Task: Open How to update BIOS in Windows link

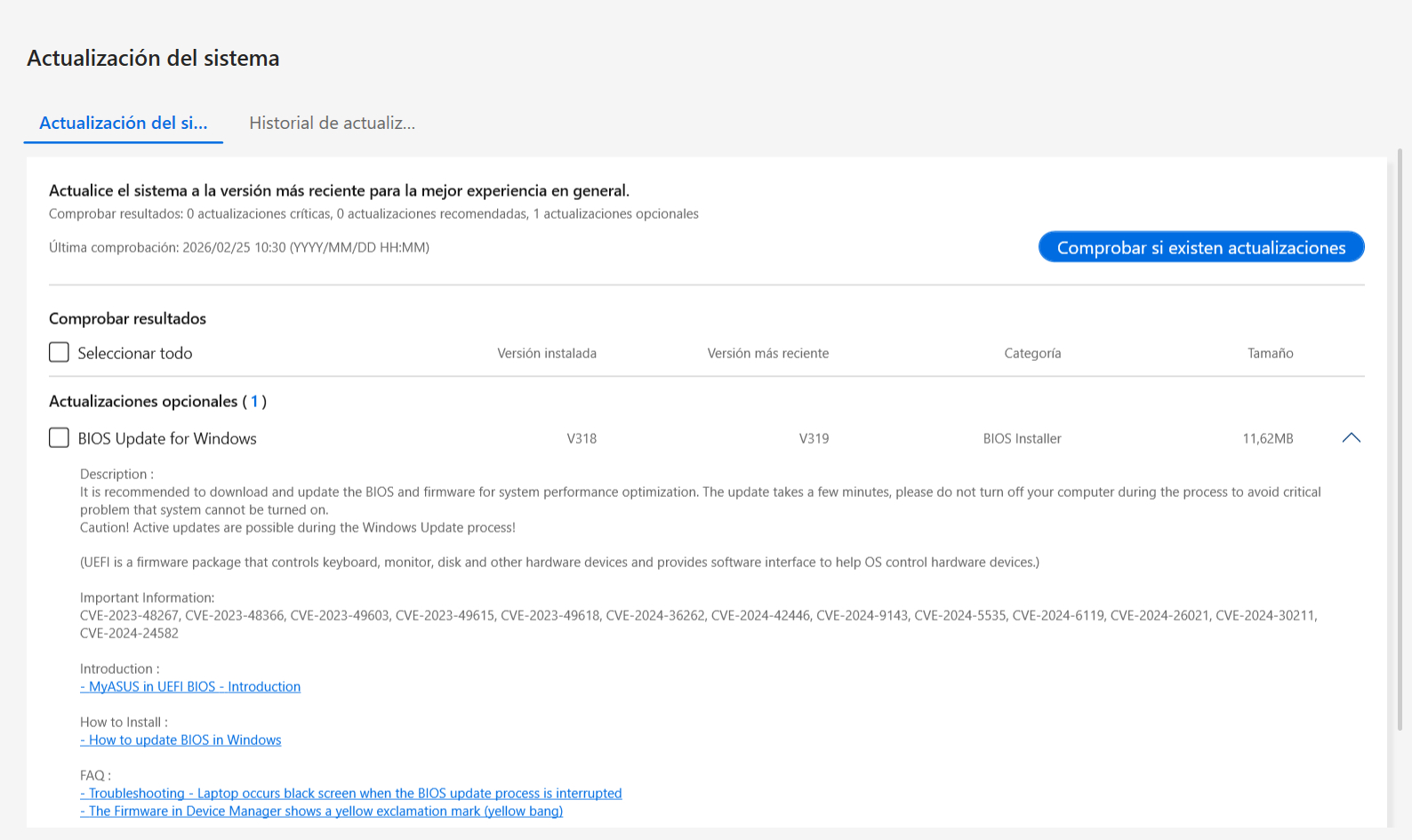Action: (x=181, y=740)
